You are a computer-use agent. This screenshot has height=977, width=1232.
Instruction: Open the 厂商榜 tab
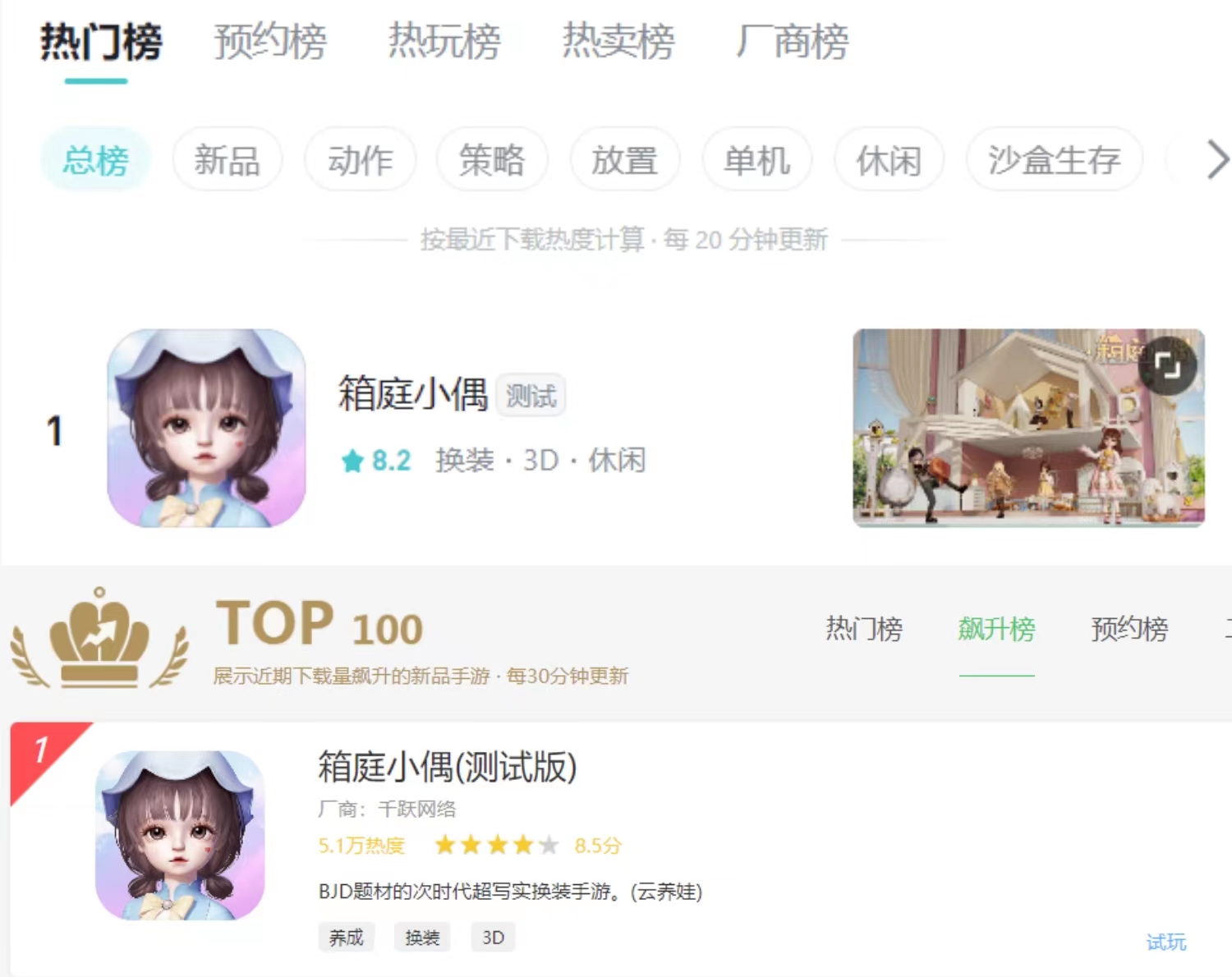coord(793,42)
